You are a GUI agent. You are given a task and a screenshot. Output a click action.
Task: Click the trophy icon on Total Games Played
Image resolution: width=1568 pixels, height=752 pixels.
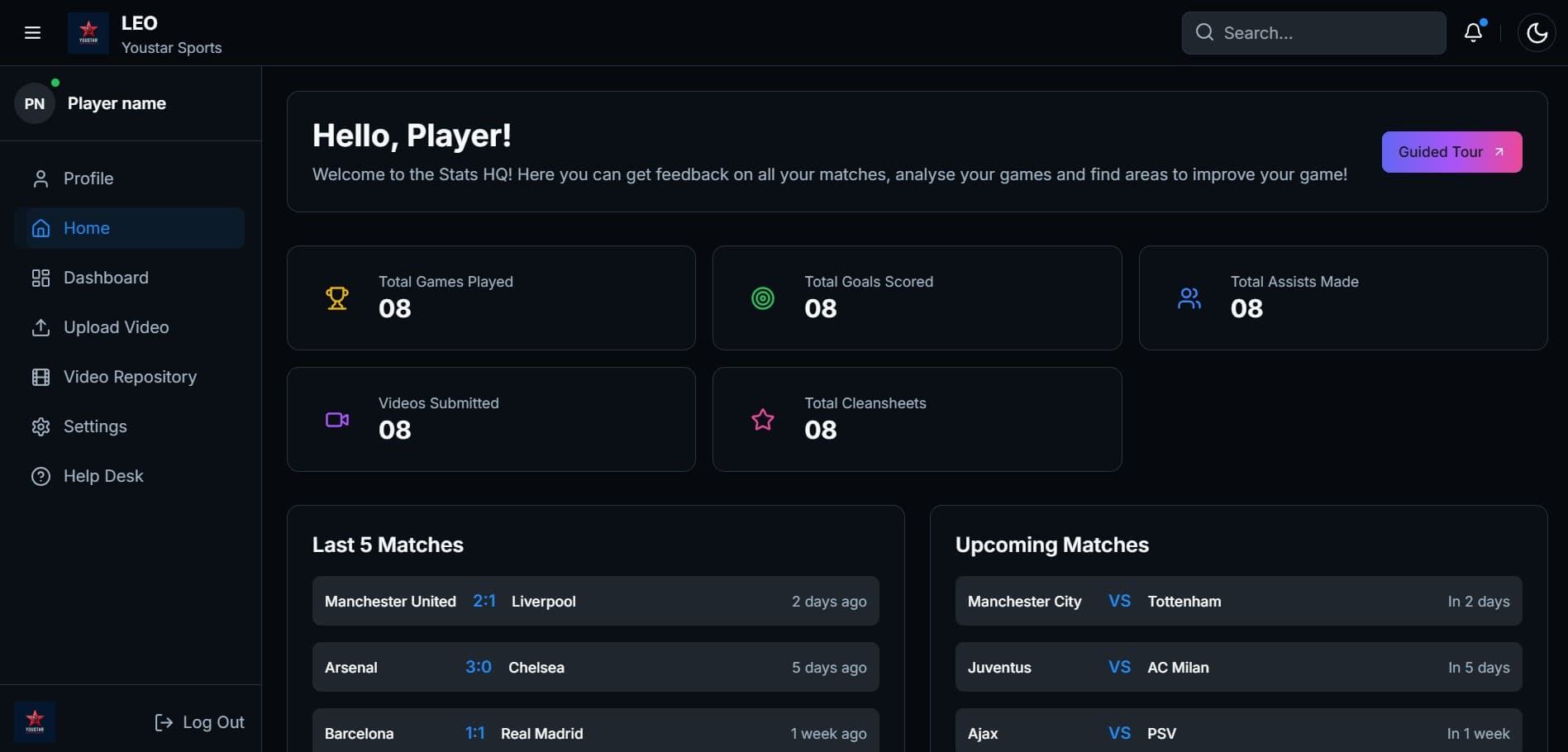[337, 297]
